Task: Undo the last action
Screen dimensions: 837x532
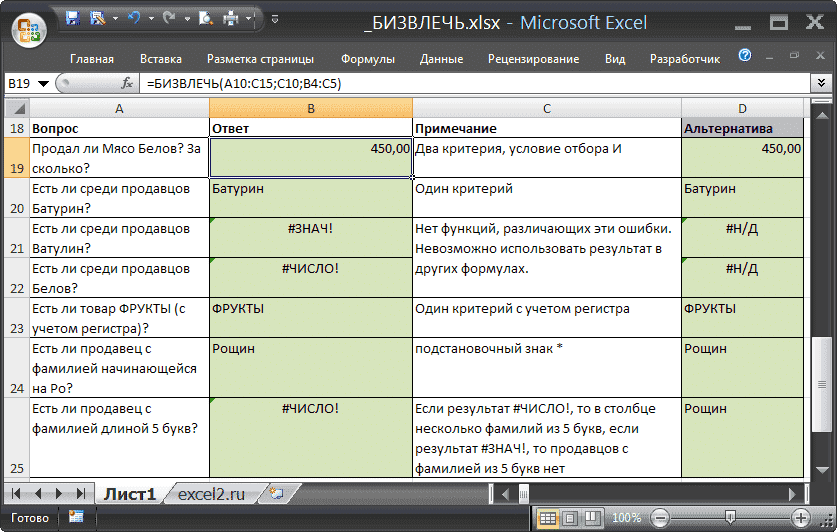Action: coord(132,17)
